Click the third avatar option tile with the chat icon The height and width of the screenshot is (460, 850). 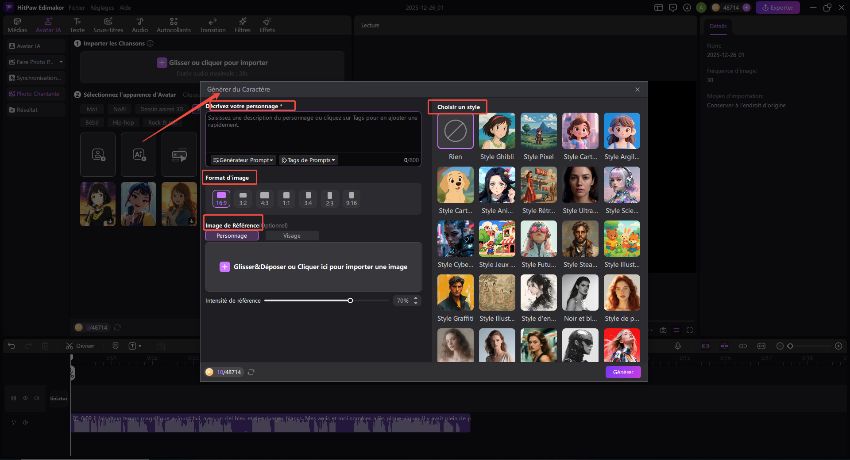179,155
